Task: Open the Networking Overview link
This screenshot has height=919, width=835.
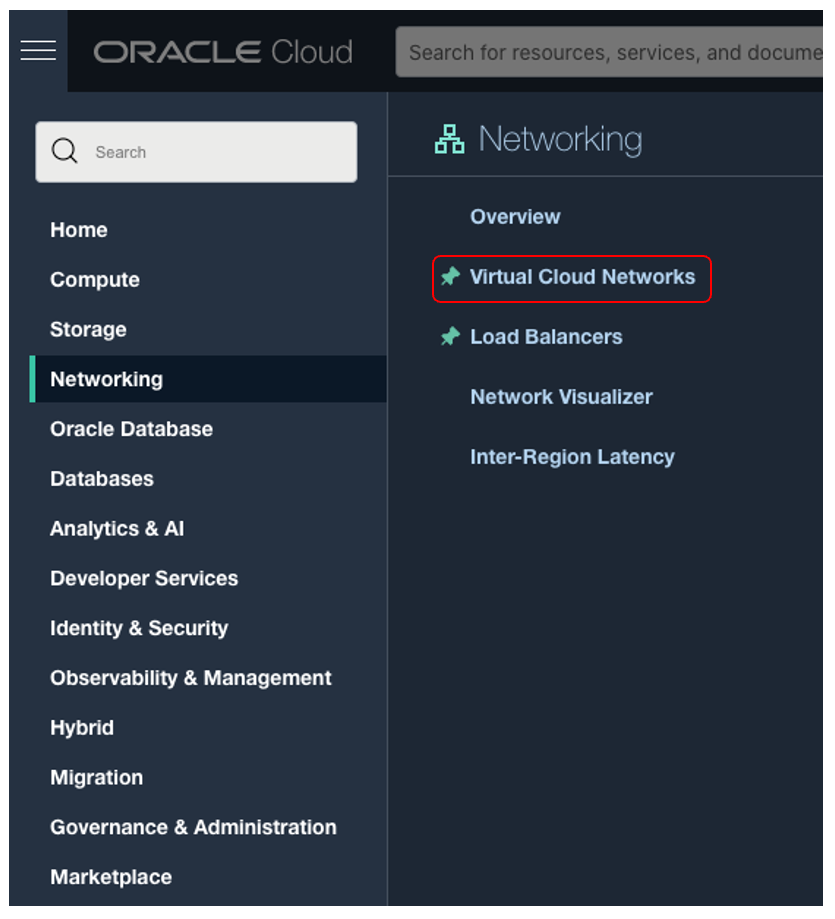Action: click(515, 217)
